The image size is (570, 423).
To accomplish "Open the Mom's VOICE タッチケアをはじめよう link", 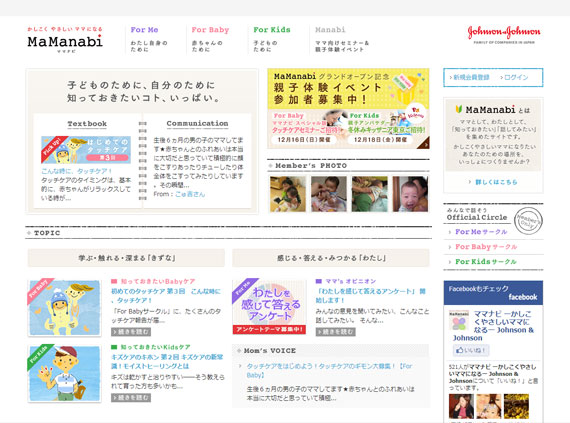I will pos(329,370).
